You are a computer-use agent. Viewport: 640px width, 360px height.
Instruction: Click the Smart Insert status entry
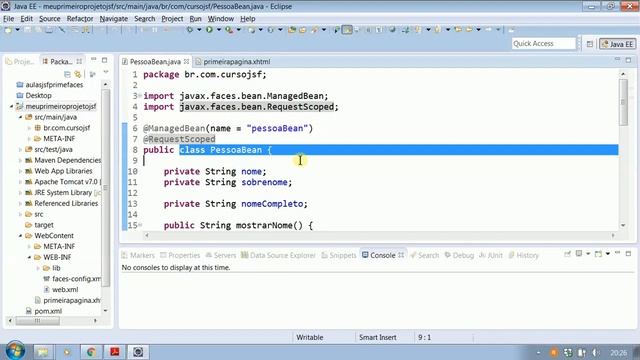378,338
